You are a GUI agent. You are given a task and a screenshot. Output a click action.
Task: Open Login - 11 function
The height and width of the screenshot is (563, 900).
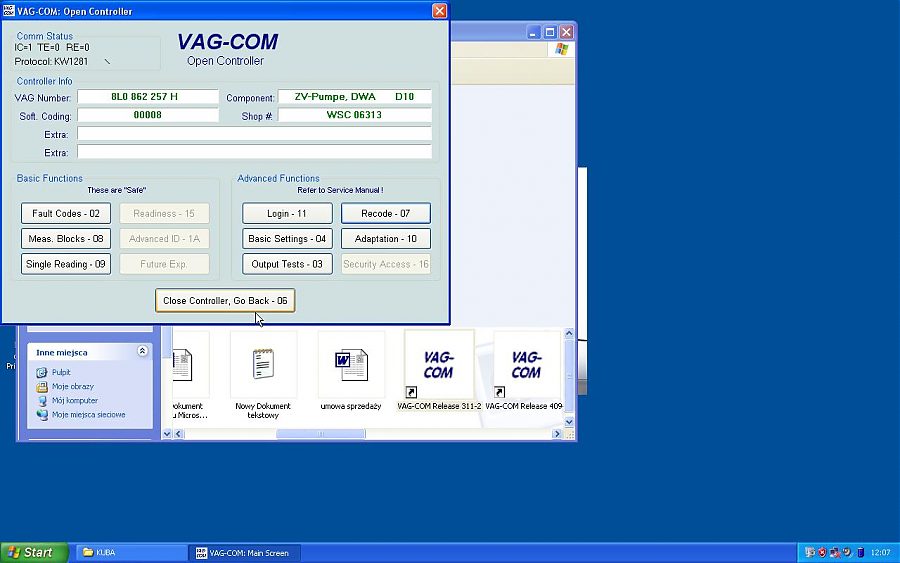[287, 213]
